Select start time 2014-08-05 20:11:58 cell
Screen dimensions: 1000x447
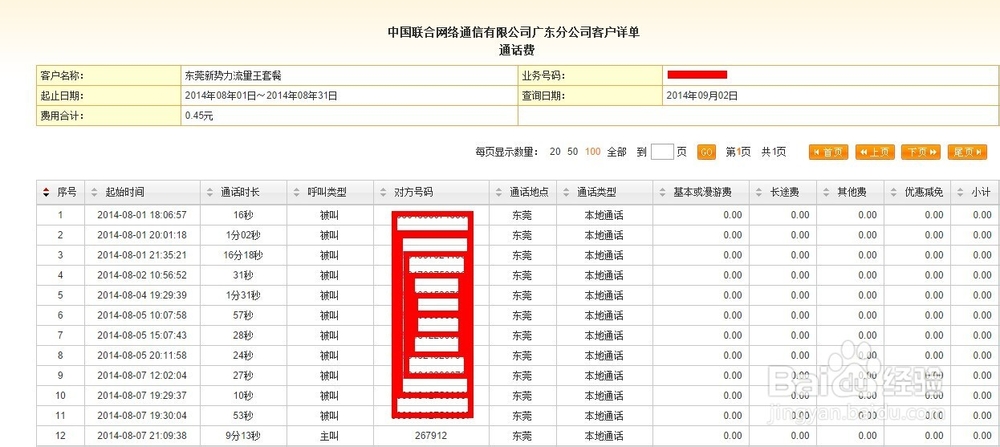(x=142, y=356)
